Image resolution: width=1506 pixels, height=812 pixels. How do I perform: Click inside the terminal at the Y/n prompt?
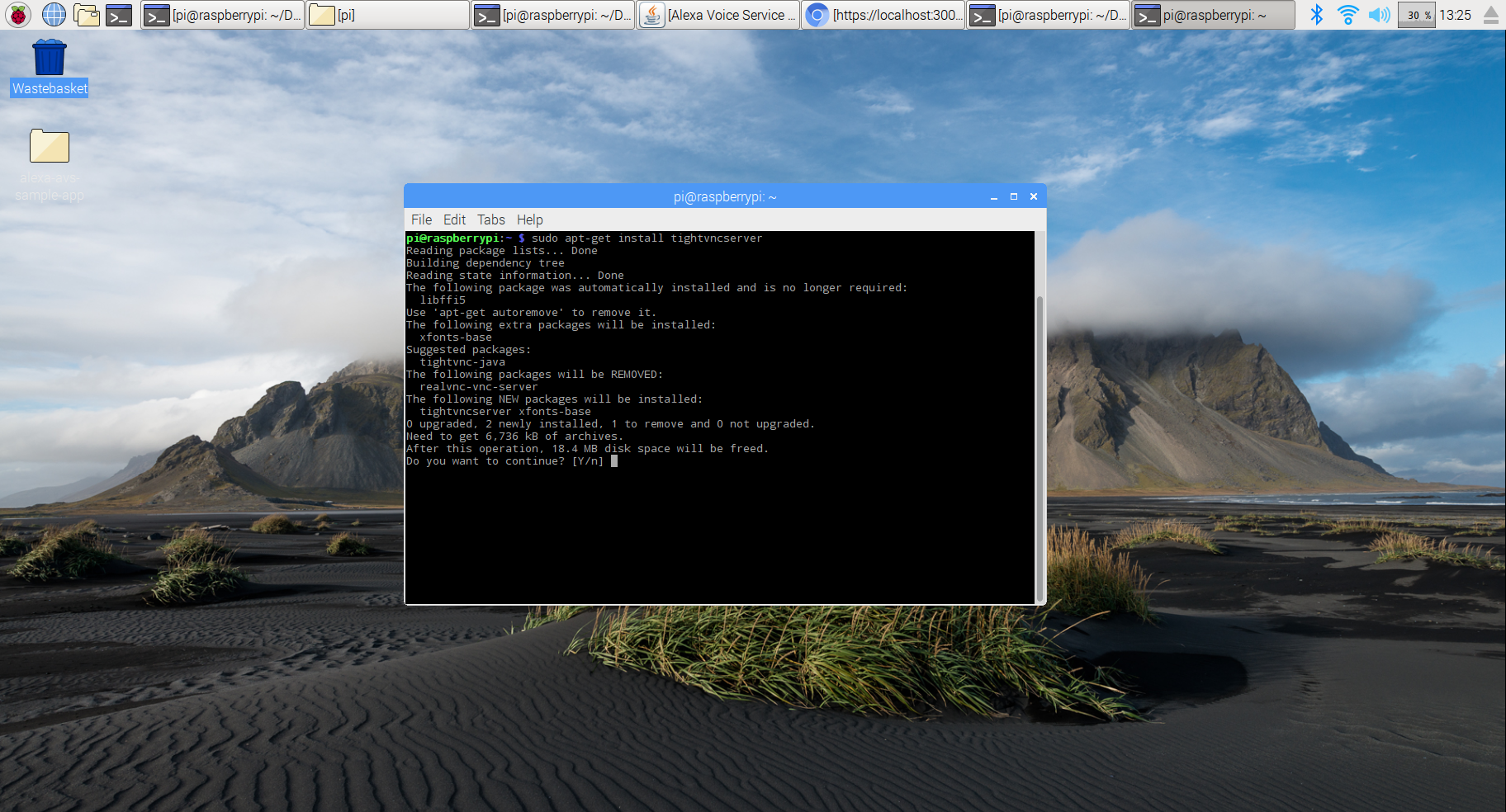pos(613,461)
